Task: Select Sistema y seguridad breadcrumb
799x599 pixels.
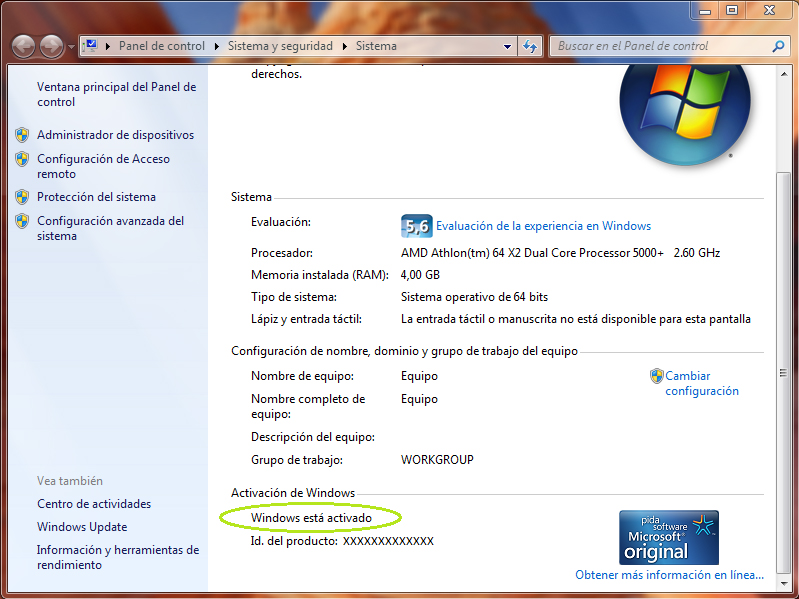Action: point(280,46)
